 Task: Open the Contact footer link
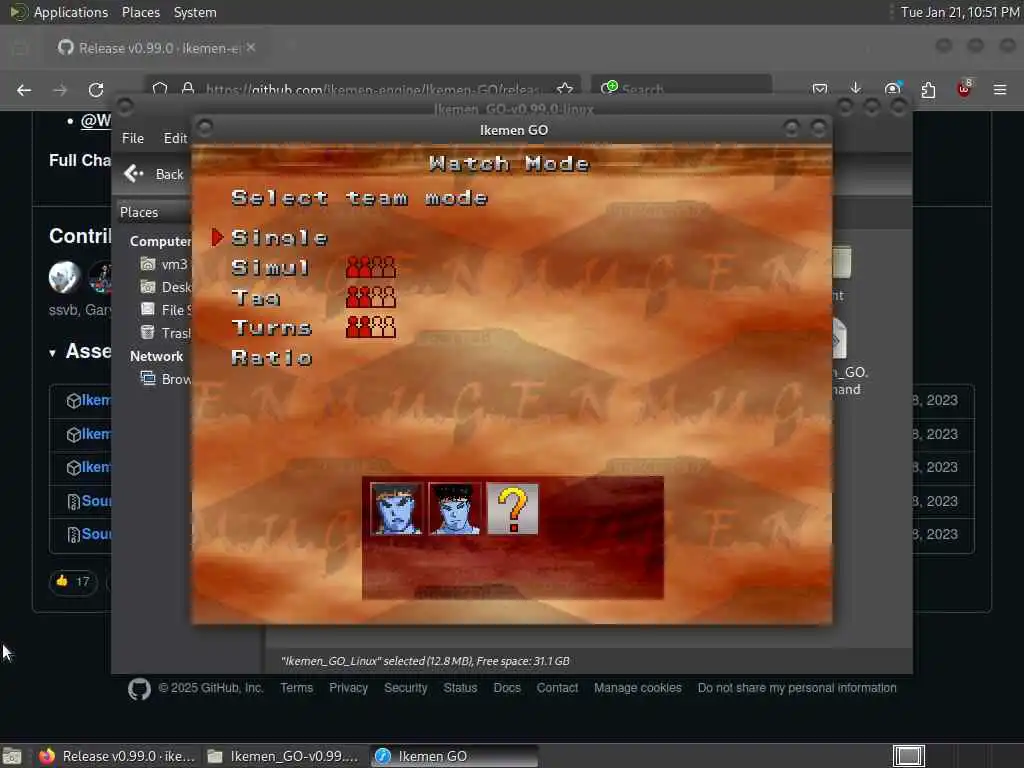(x=557, y=688)
